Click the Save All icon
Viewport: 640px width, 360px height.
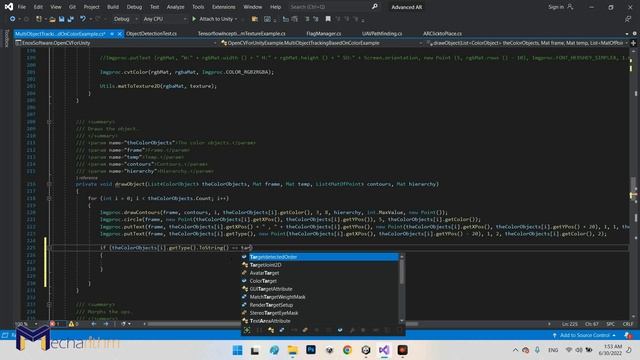(x=71, y=19)
